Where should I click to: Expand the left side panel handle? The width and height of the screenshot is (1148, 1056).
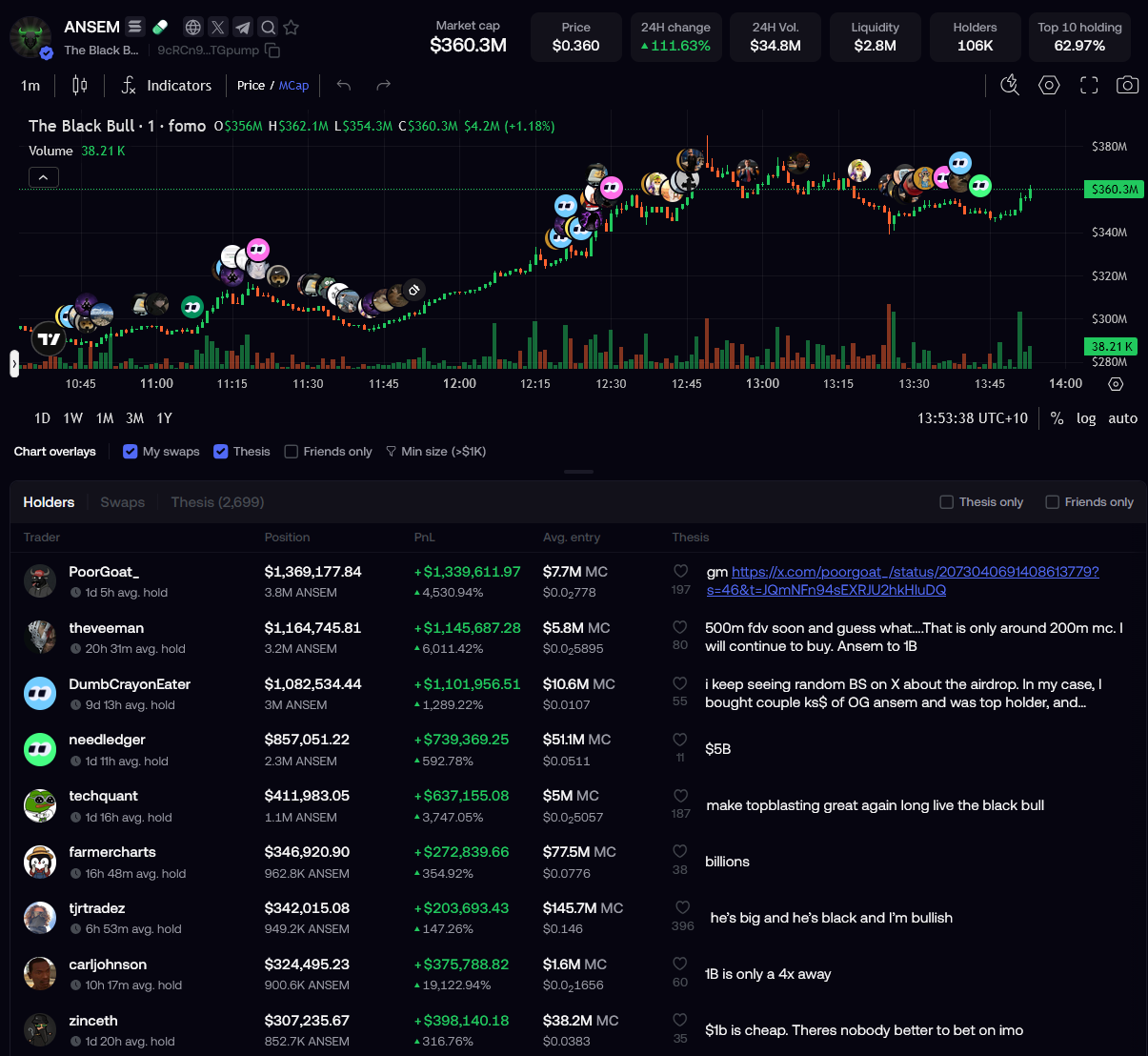[14, 362]
